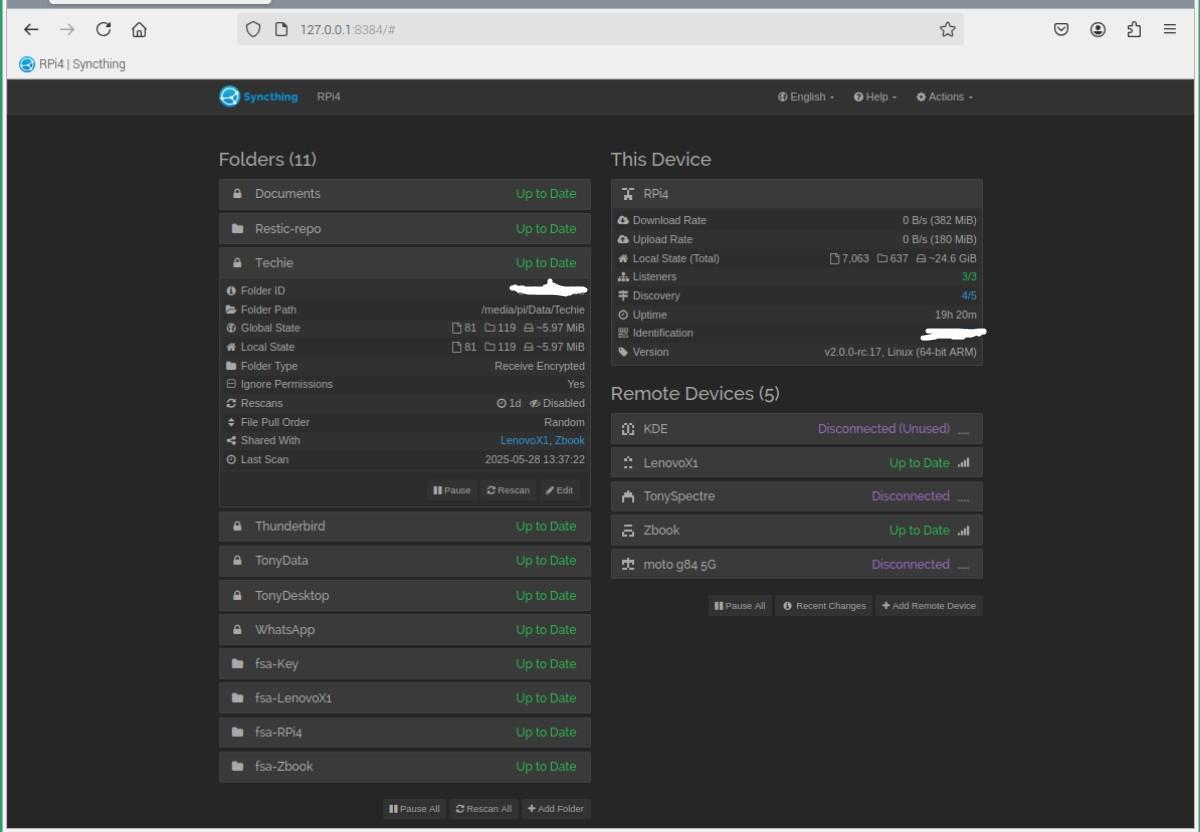The width and height of the screenshot is (1200, 832).
Task: Expand the LenovoX1 remote device
Action: 797,463
